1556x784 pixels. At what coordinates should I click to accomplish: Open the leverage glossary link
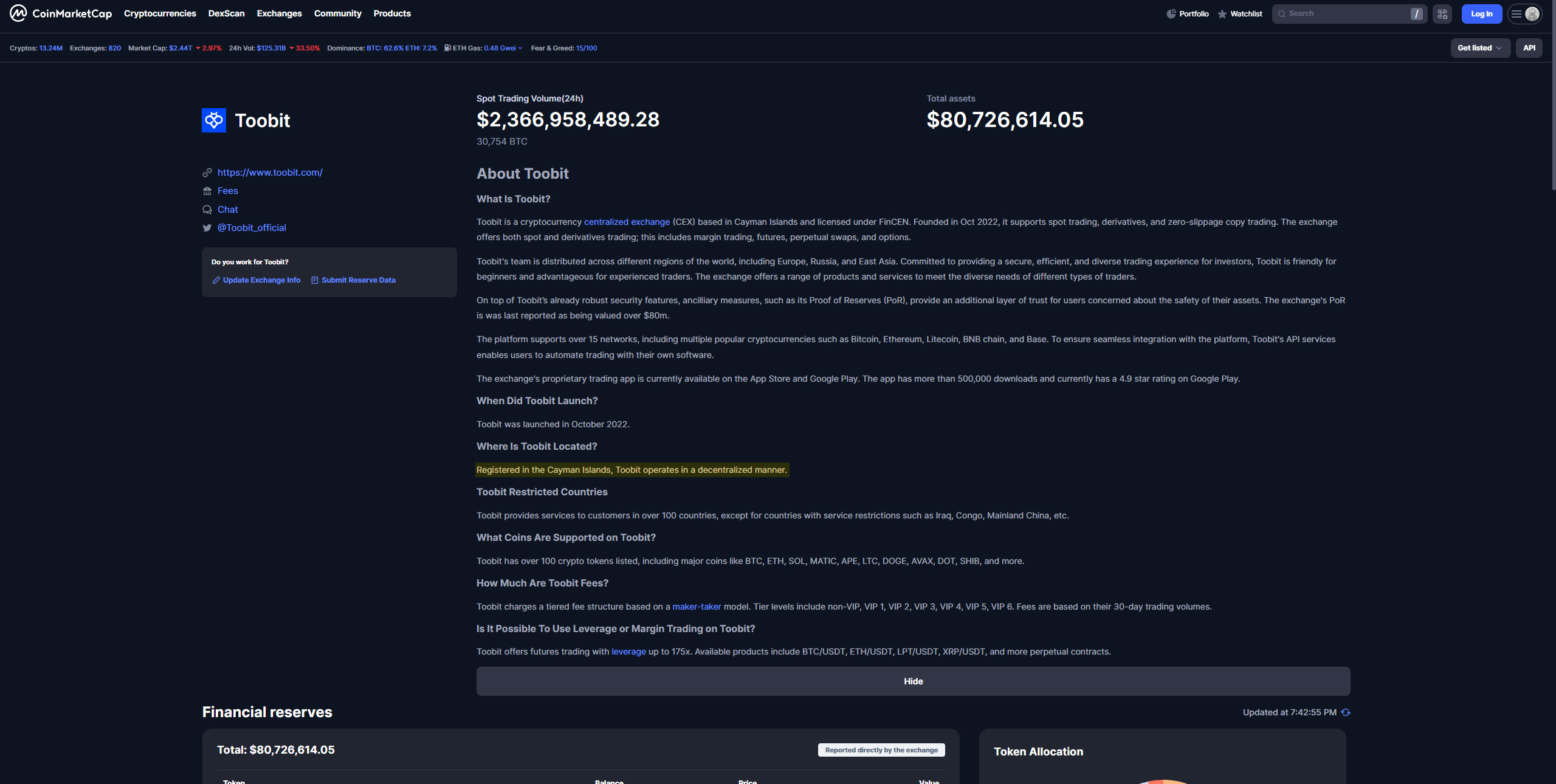pos(628,652)
